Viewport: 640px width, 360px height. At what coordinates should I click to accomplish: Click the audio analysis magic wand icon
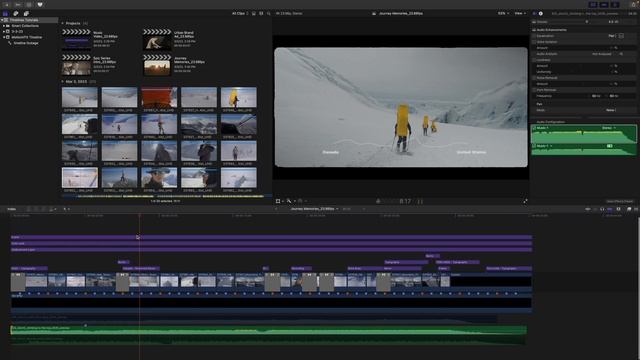pyautogui.click(x=621, y=54)
